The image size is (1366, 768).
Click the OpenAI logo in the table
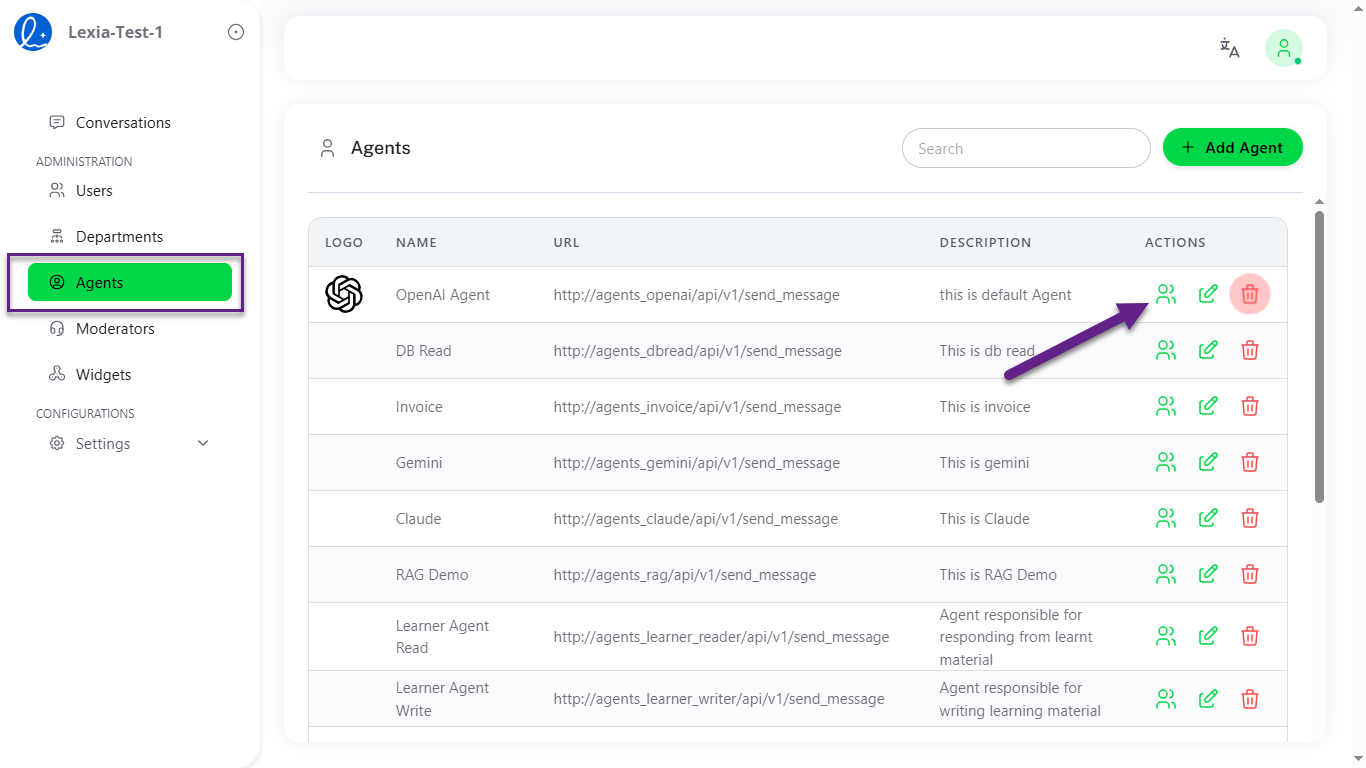(x=344, y=294)
